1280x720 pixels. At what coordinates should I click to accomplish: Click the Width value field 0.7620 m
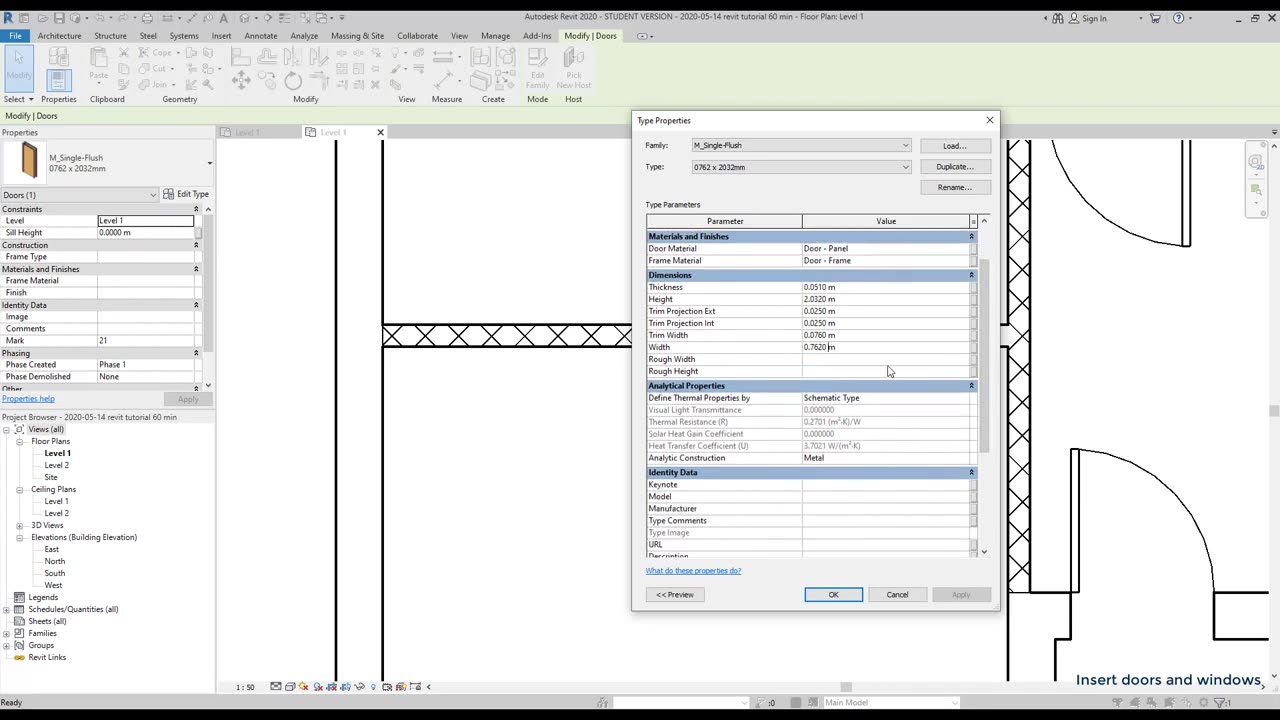886,347
